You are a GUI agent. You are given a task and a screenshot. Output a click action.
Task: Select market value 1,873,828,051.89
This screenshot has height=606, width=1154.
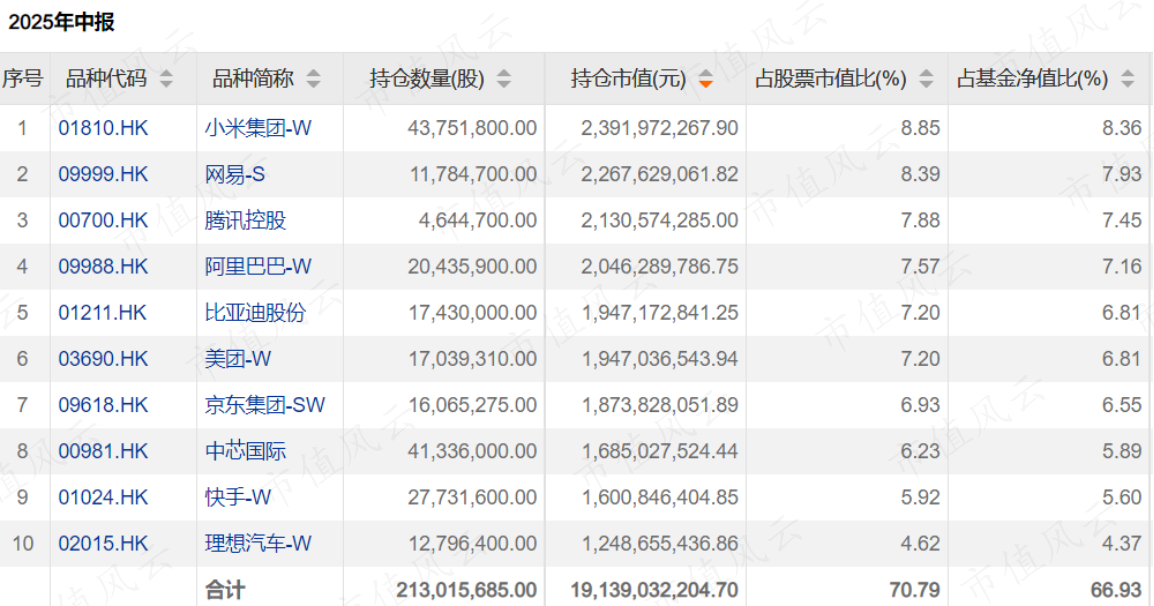click(659, 405)
